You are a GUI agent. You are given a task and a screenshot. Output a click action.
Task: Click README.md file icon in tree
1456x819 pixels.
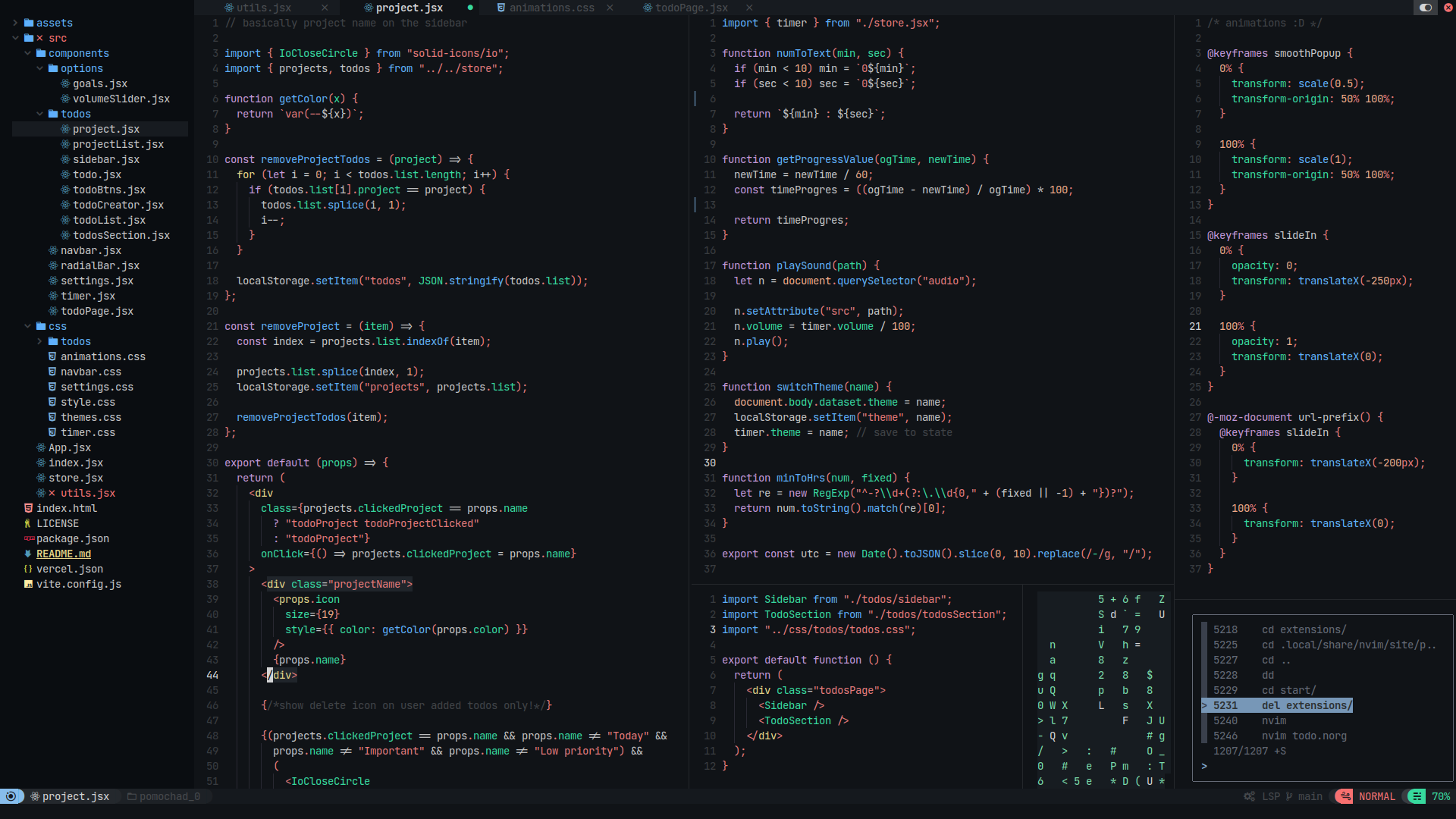(x=28, y=554)
